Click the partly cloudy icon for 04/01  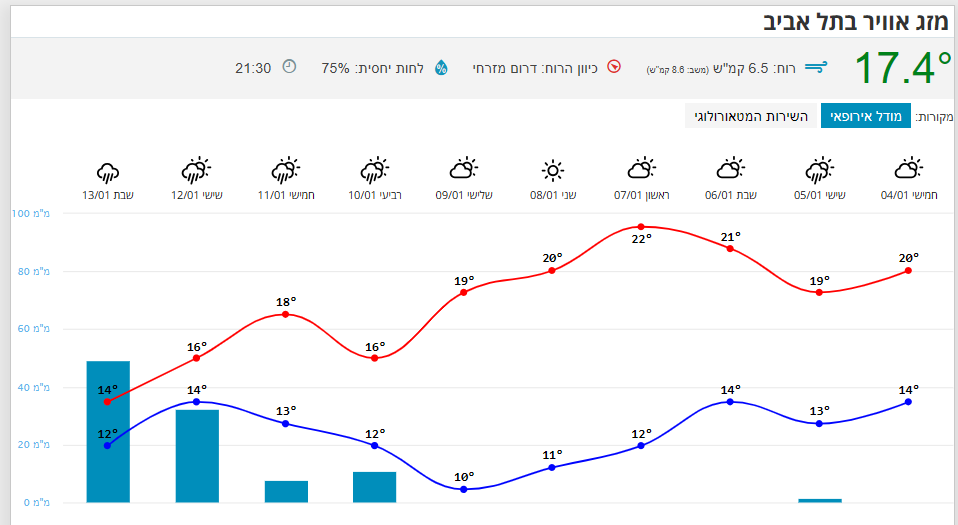point(909,170)
